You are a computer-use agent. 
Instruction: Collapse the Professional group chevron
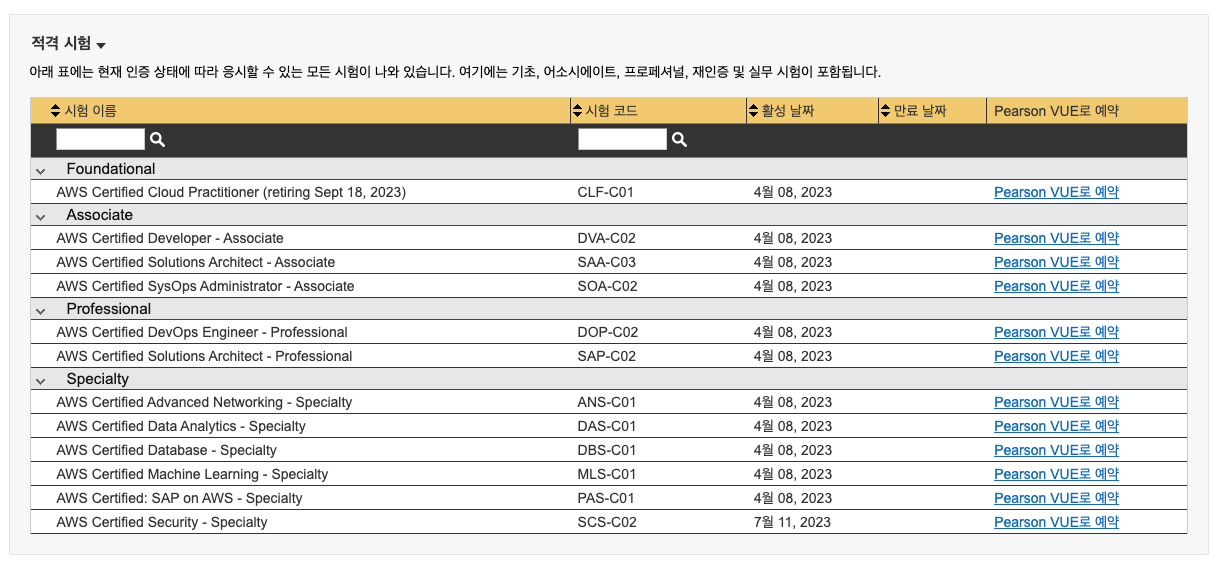(41, 311)
